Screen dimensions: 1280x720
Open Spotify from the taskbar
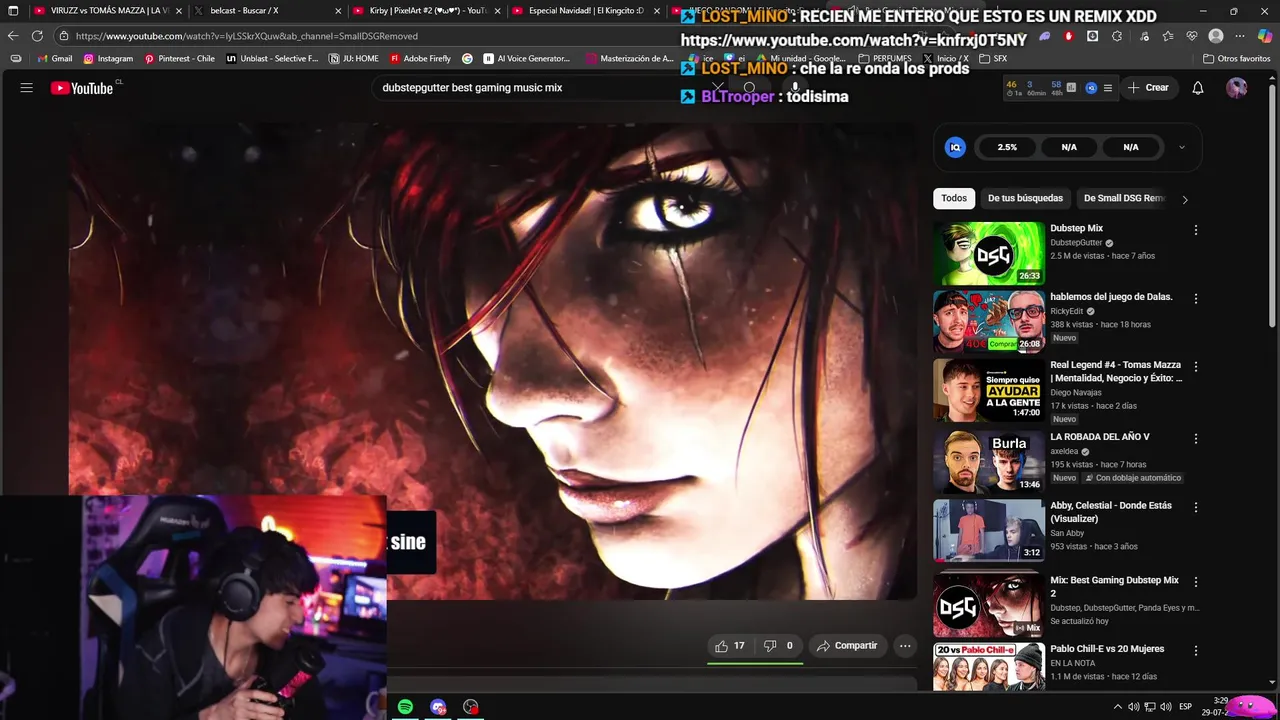pyautogui.click(x=405, y=707)
